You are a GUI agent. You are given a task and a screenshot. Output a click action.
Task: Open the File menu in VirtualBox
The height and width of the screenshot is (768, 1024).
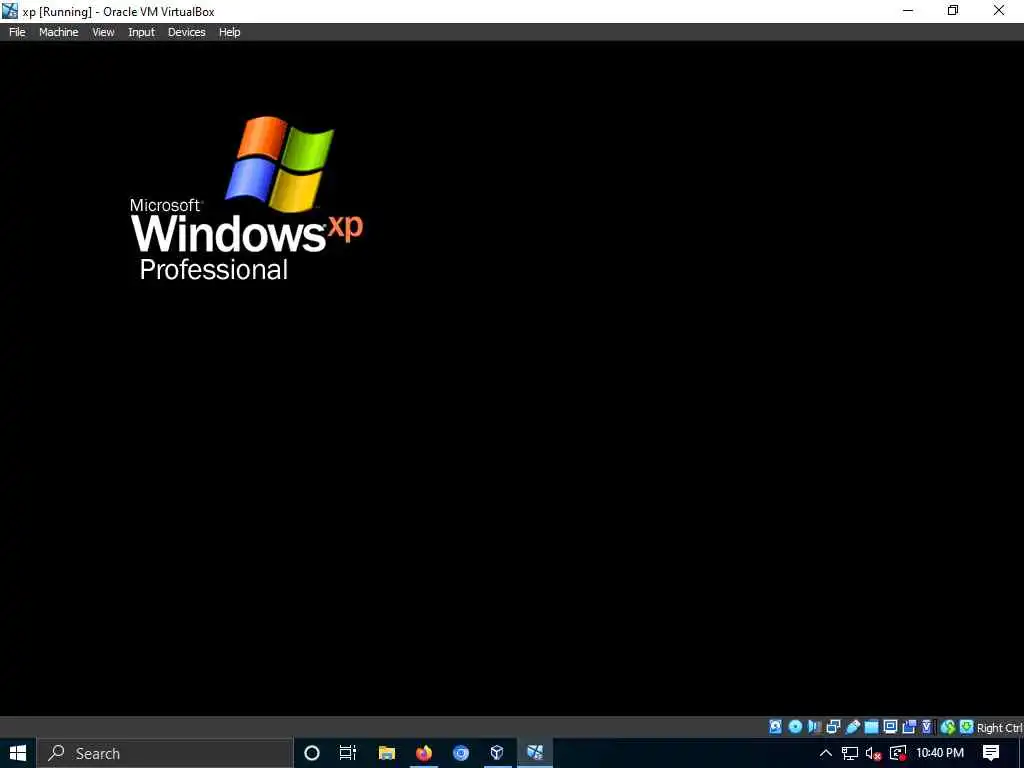tap(17, 32)
